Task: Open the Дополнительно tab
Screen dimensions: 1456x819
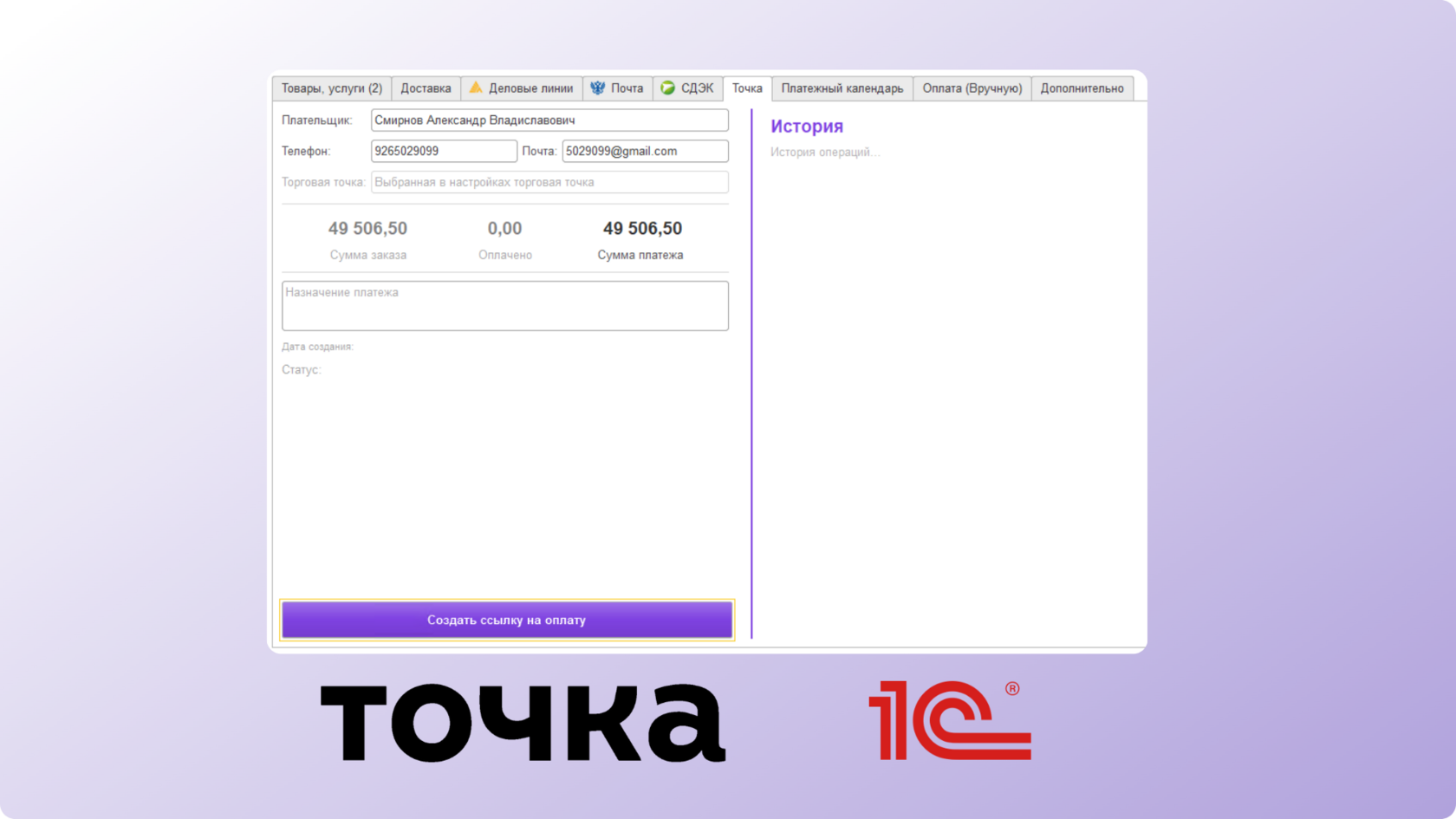Action: point(1082,88)
